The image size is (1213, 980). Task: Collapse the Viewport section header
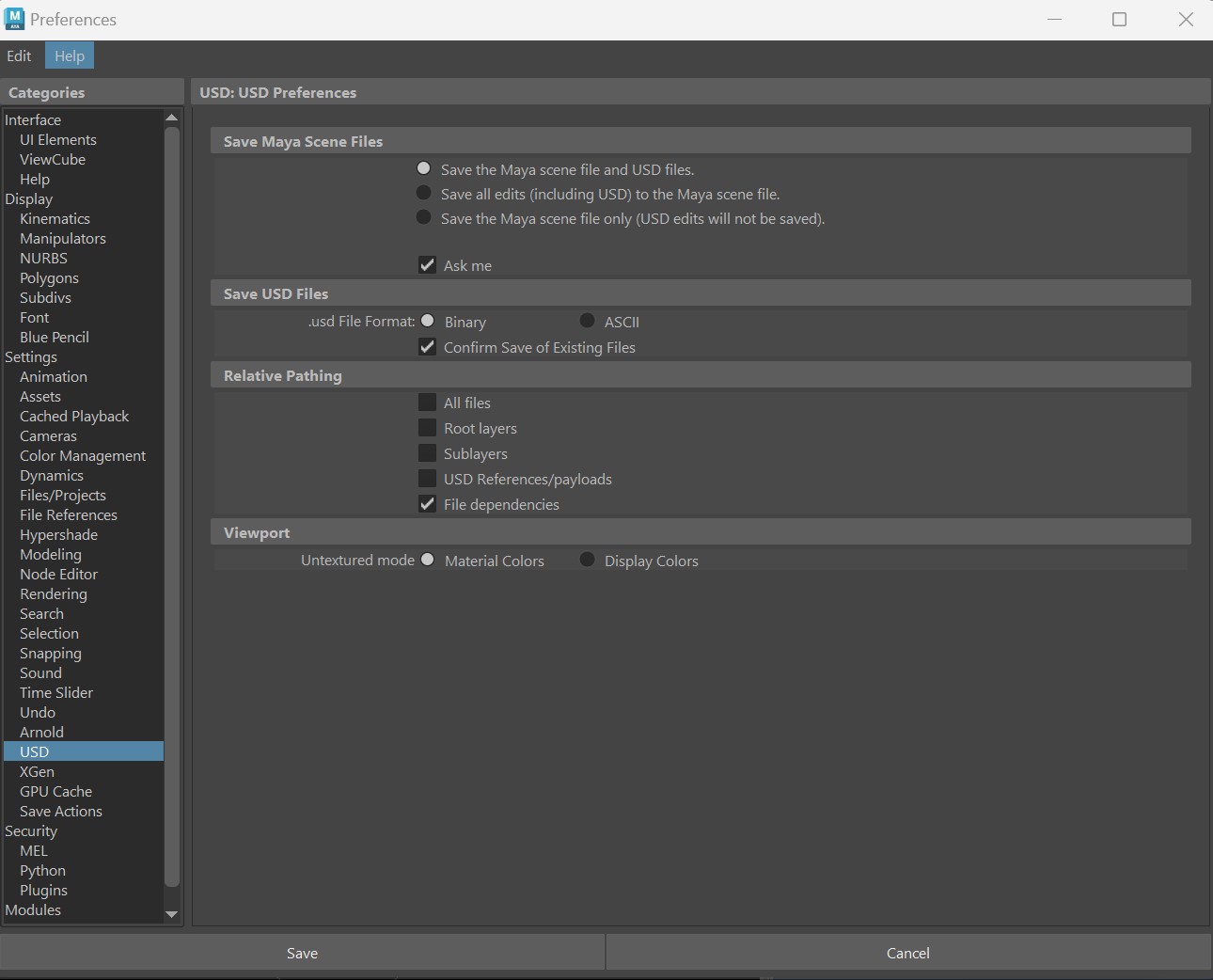pos(701,532)
